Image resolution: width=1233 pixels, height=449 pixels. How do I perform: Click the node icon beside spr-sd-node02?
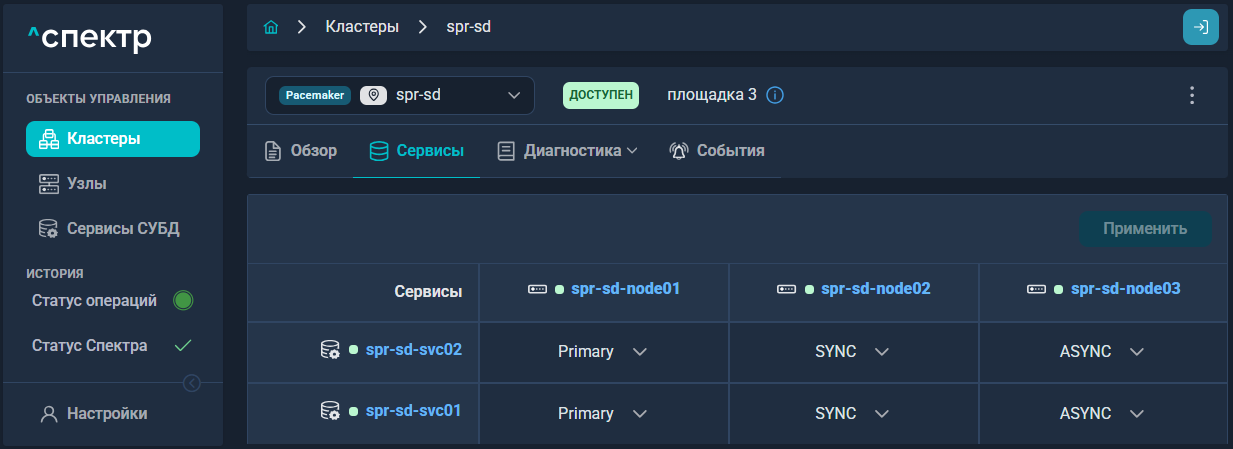point(787,289)
